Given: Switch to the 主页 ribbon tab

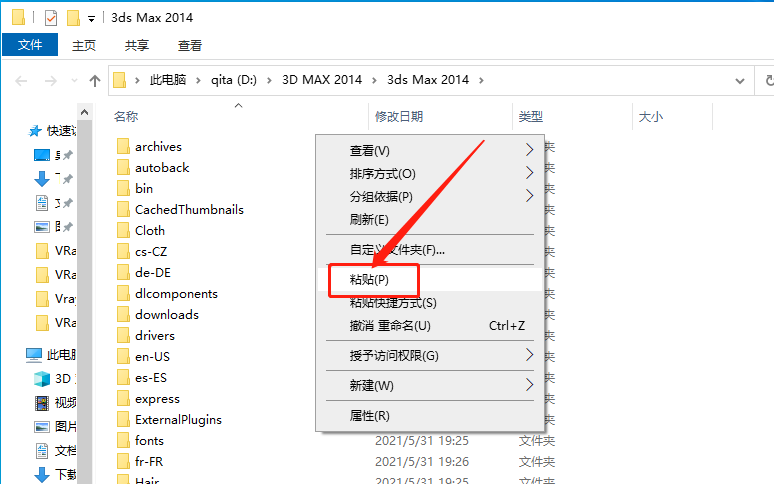Looking at the screenshot, I should click(84, 45).
